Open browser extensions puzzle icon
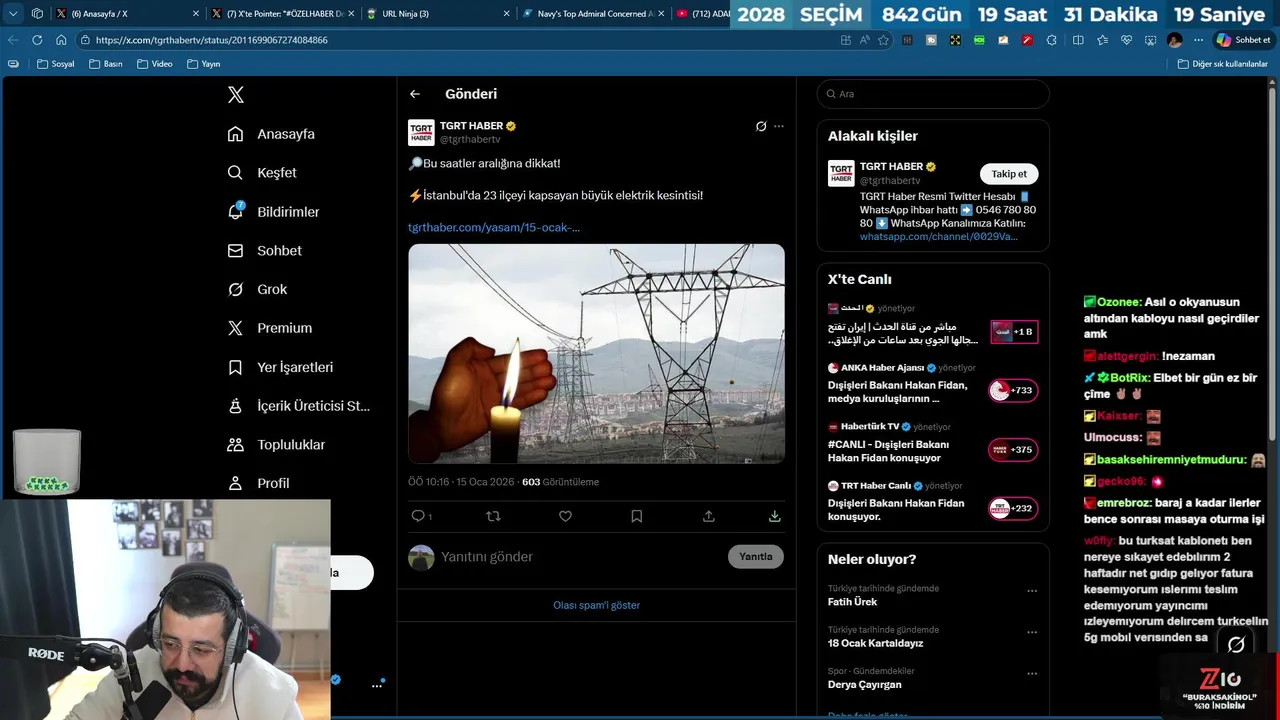1280x720 pixels. pyautogui.click(x=1051, y=40)
